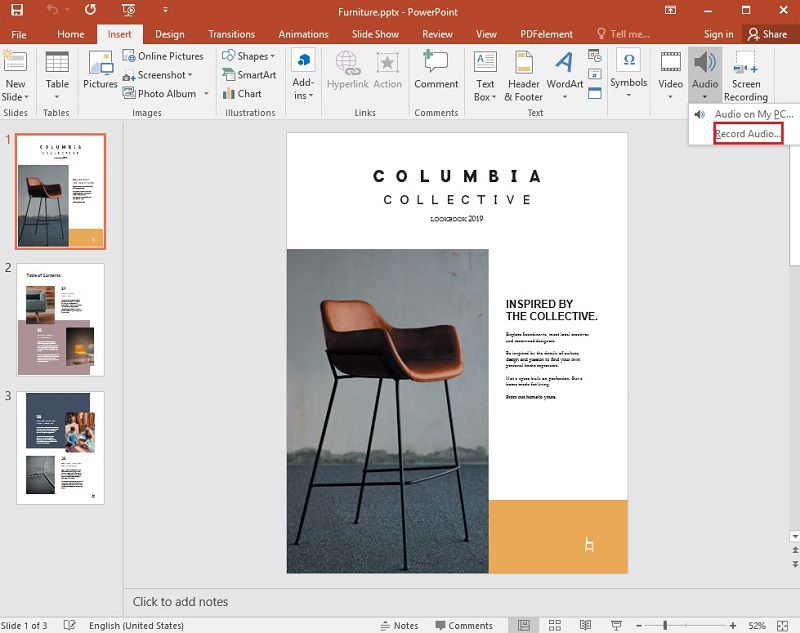Open Header & Footer settings
This screenshot has height=633, width=800.
tap(523, 72)
